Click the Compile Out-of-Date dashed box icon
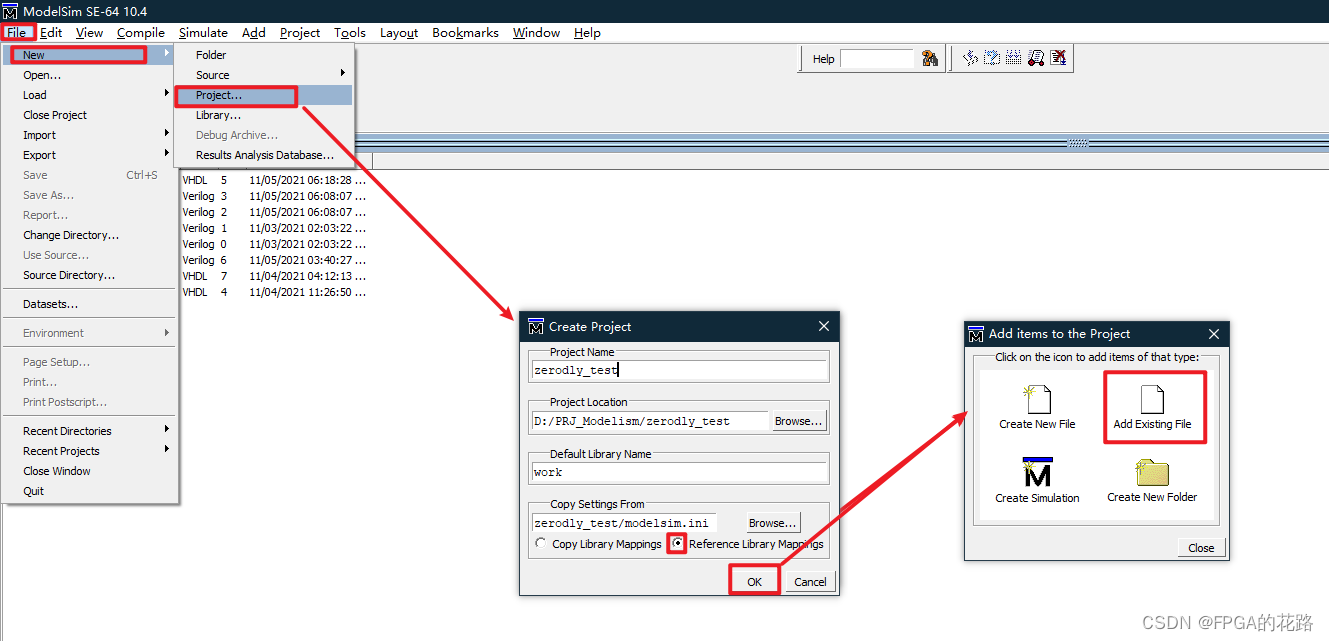 coord(992,58)
